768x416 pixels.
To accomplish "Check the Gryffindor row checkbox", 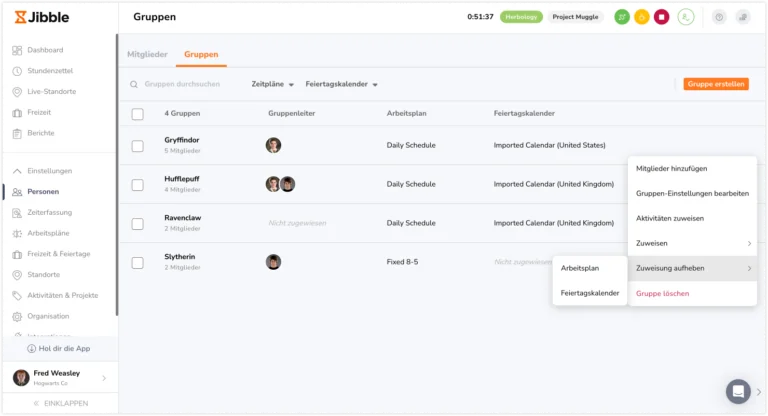I will (x=138, y=146).
